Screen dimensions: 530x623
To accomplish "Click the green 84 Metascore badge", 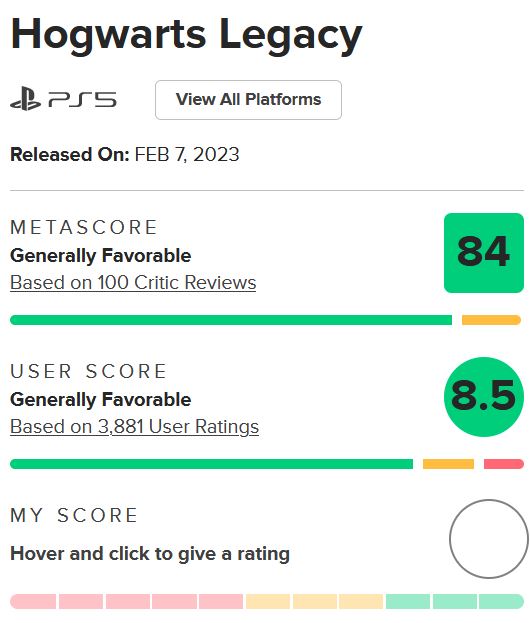I will (x=484, y=253).
